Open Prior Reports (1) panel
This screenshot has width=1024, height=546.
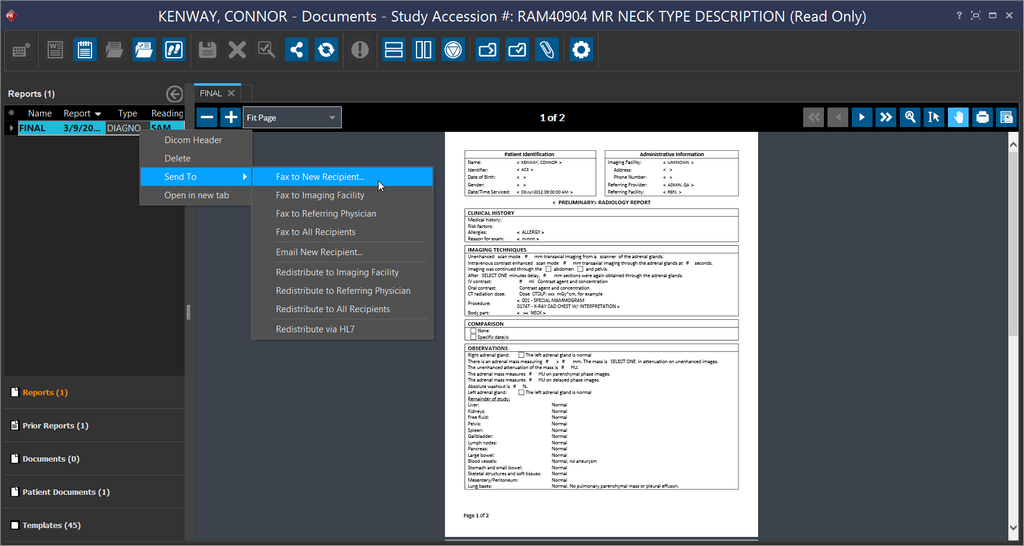click(x=55, y=426)
